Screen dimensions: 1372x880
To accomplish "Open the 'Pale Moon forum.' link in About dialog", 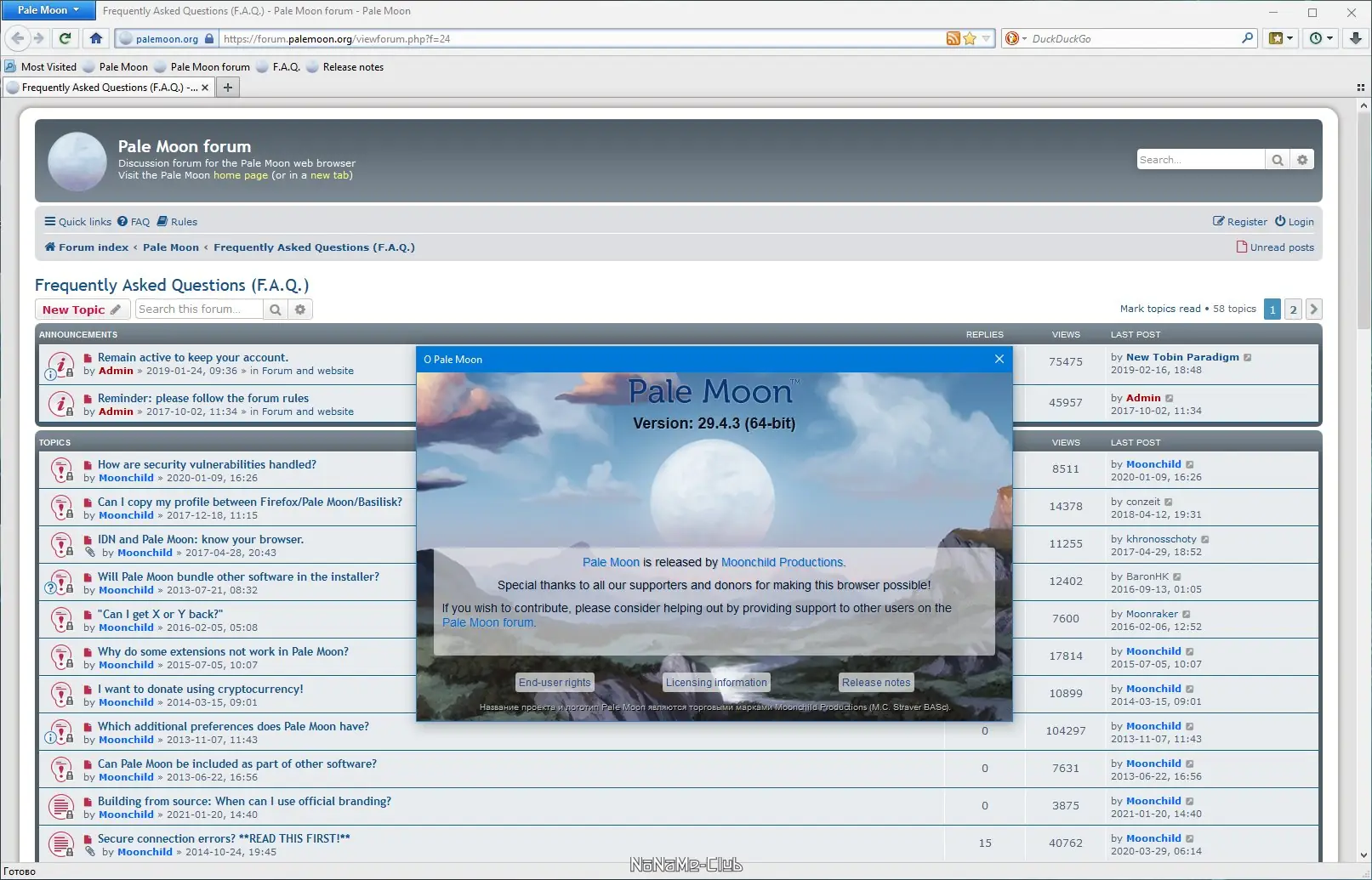I will (x=489, y=622).
